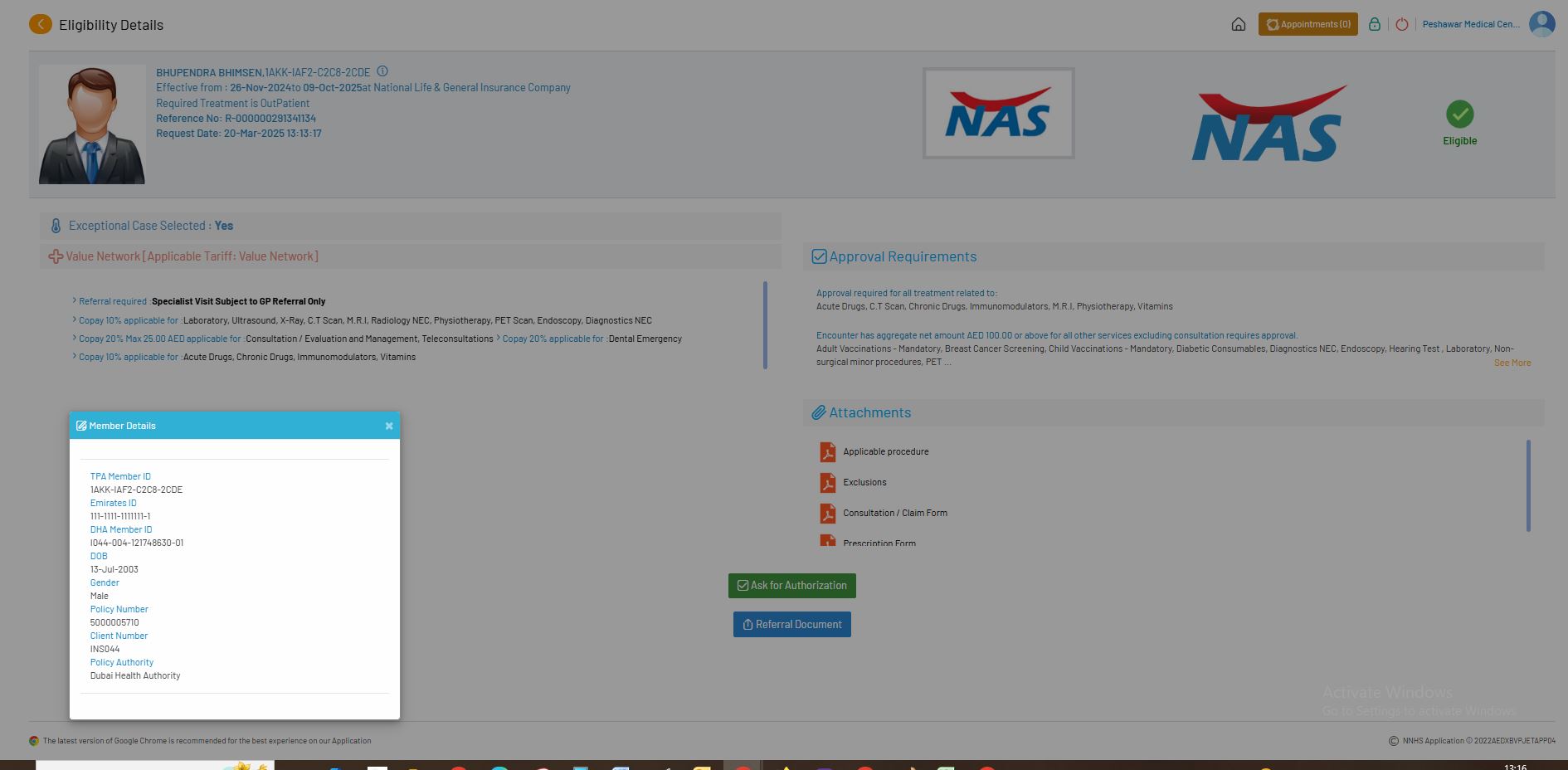Click the attachments list scrollbar

(1528, 485)
